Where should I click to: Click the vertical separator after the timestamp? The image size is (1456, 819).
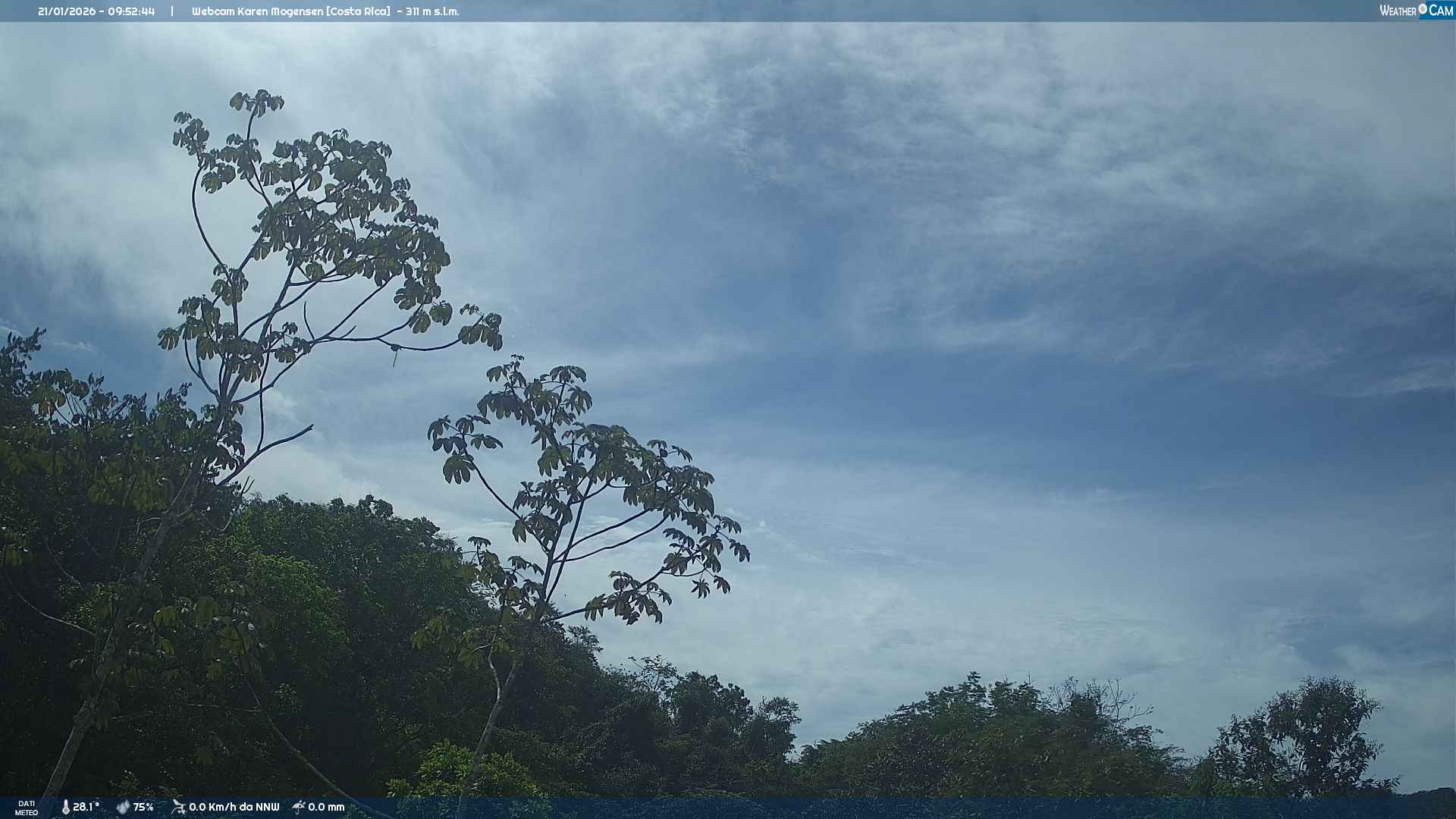point(172,11)
